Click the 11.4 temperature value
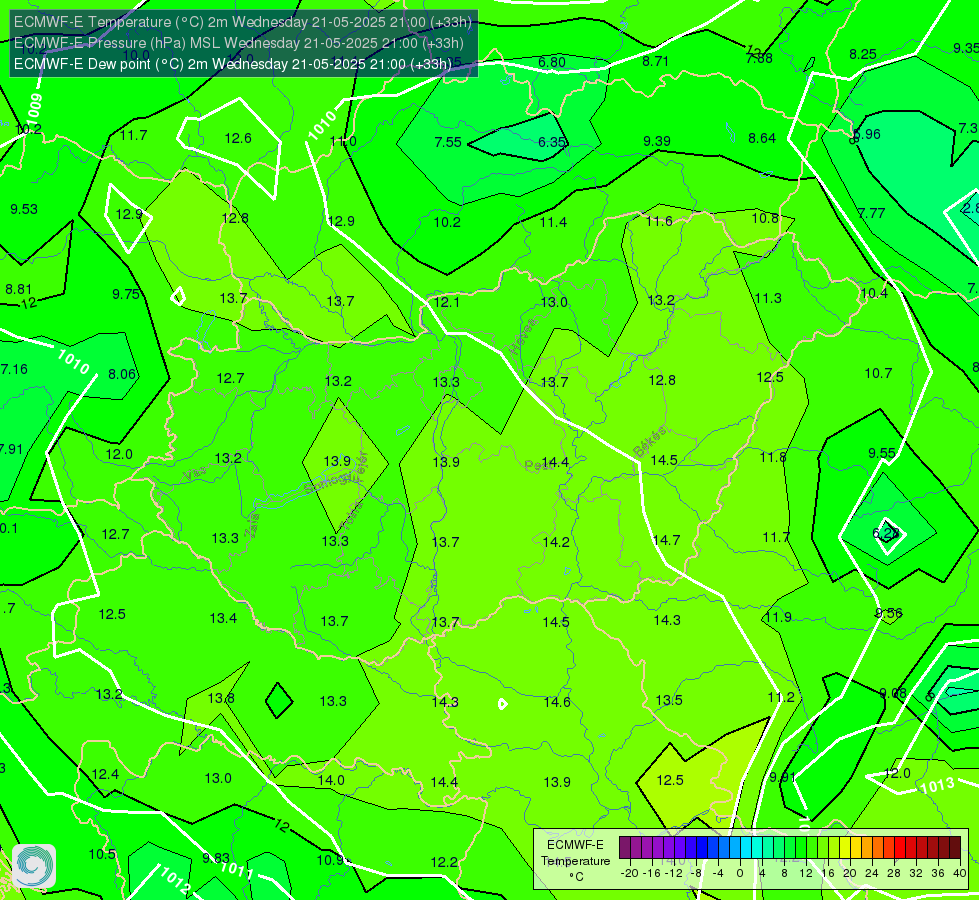The width and height of the screenshot is (979, 900). coord(553,222)
